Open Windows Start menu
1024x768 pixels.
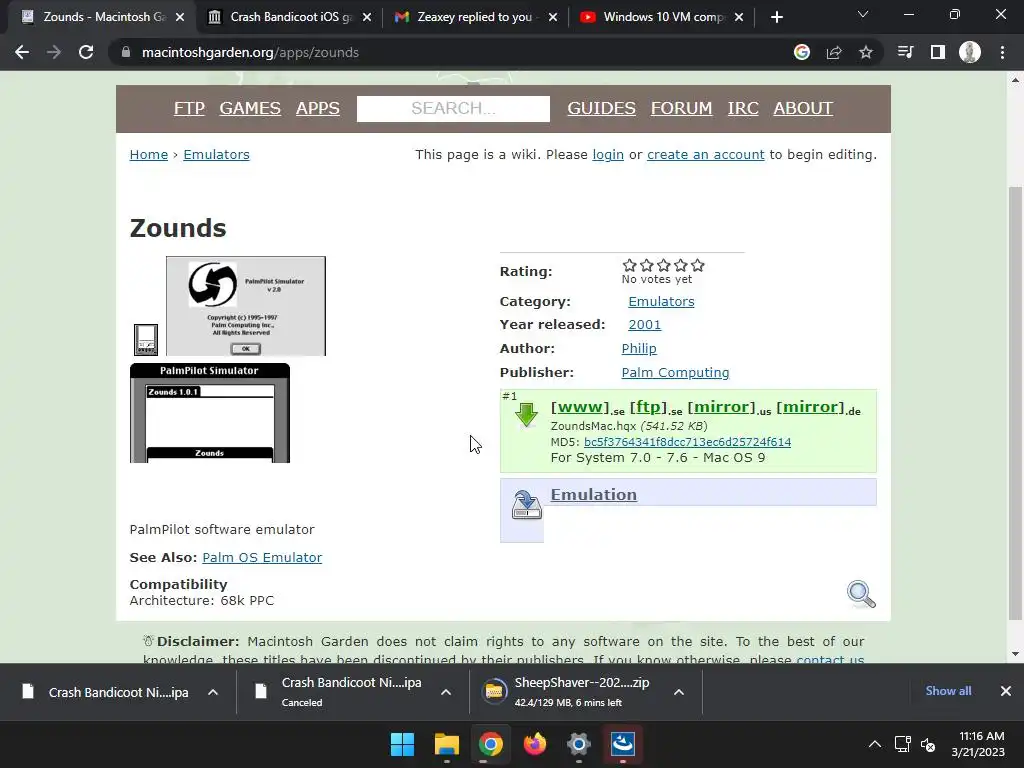pos(402,744)
